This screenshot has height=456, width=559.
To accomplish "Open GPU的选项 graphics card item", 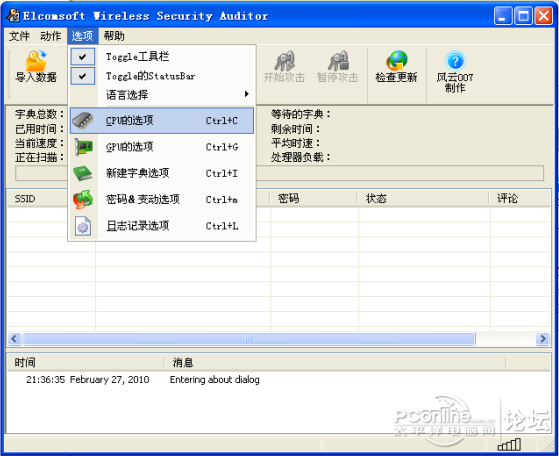I will point(162,147).
